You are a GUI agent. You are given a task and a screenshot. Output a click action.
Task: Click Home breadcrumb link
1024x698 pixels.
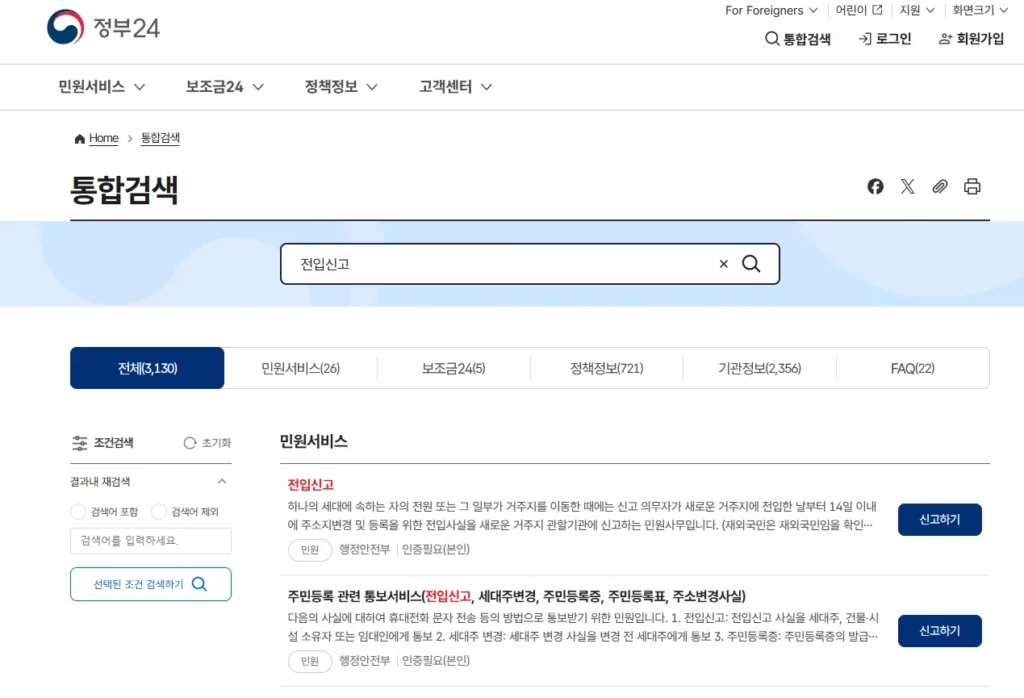point(103,138)
